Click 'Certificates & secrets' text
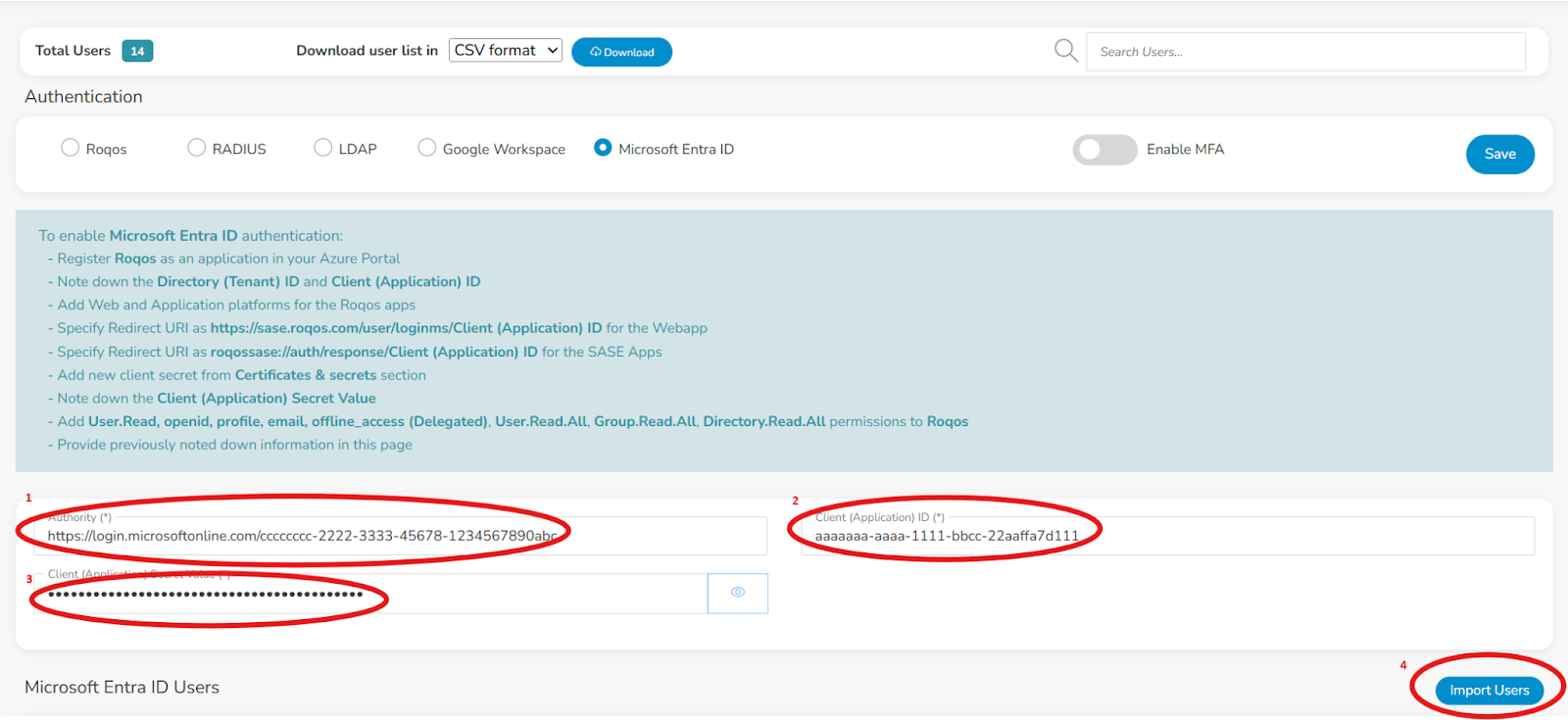1568x720 pixels. tap(306, 375)
